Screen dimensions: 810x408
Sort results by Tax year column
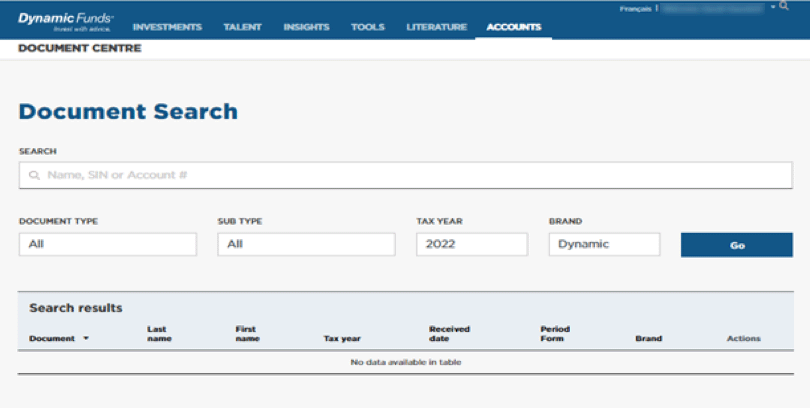click(342, 339)
